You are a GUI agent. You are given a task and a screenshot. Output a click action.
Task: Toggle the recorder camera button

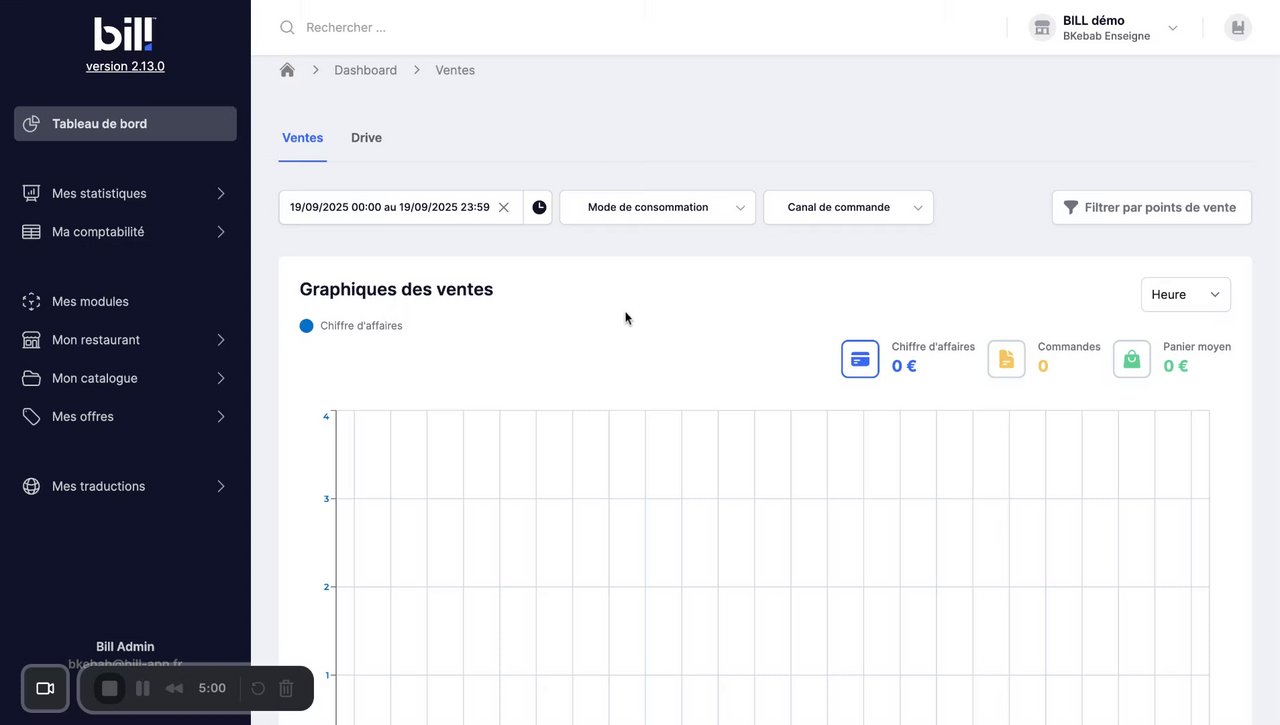coord(45,688)
